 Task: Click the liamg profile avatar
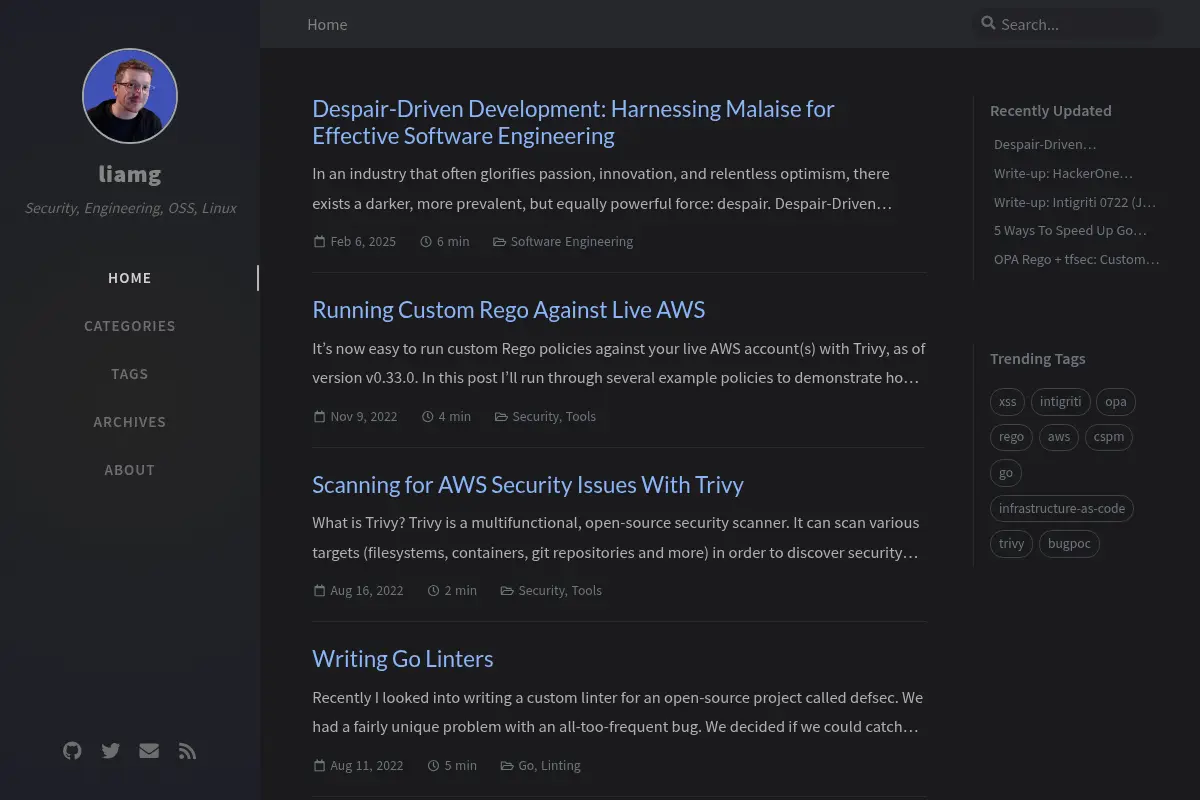(x=130, y=96)
